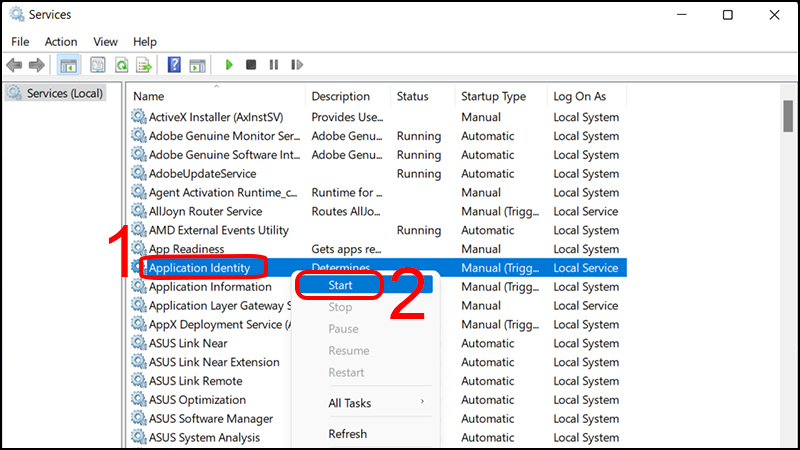This screenshot has height=450, width=800.
Task: Select the ASUS Optimization service row
Action: [197, 400]
